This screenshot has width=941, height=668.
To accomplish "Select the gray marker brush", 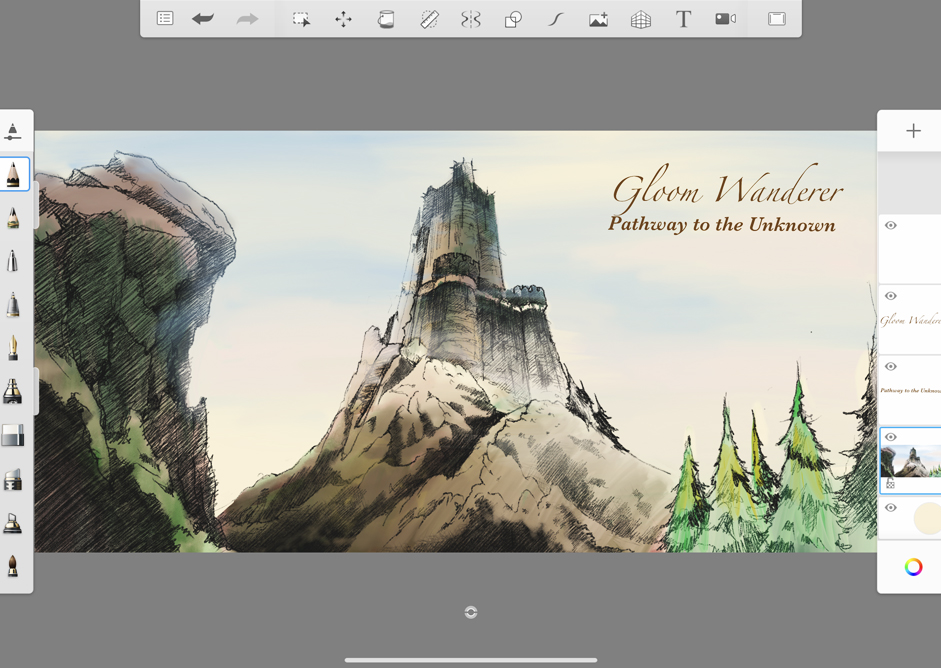I will click(x=13, y=305).
